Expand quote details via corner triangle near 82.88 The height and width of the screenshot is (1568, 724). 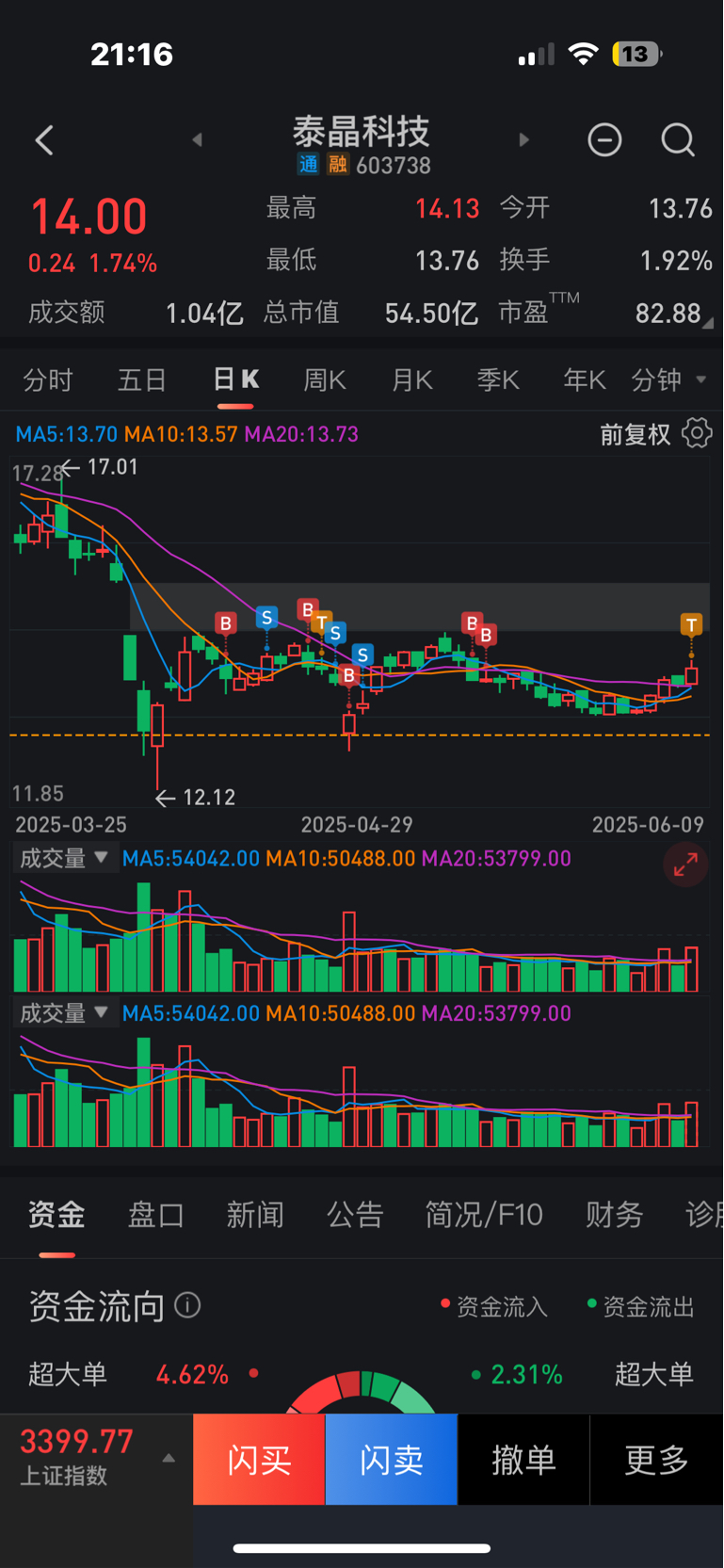708,322
